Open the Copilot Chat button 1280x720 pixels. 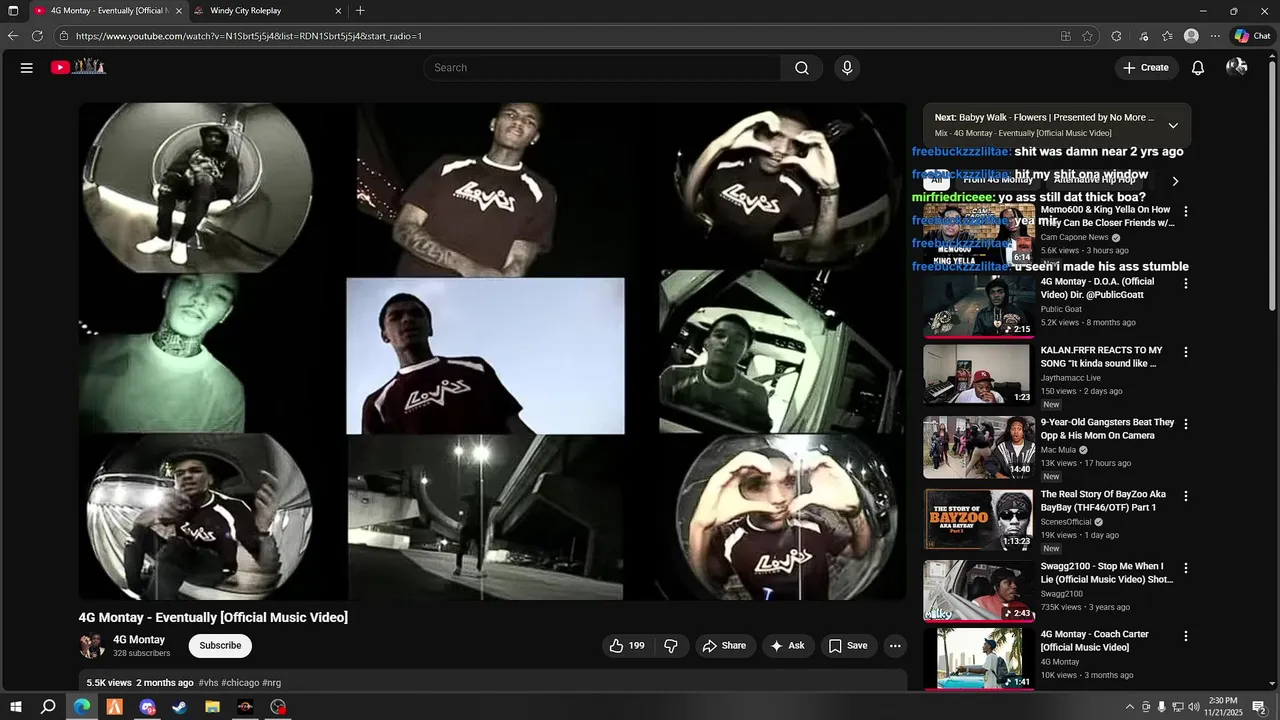pyautogui.click(x=1252, y=36)
